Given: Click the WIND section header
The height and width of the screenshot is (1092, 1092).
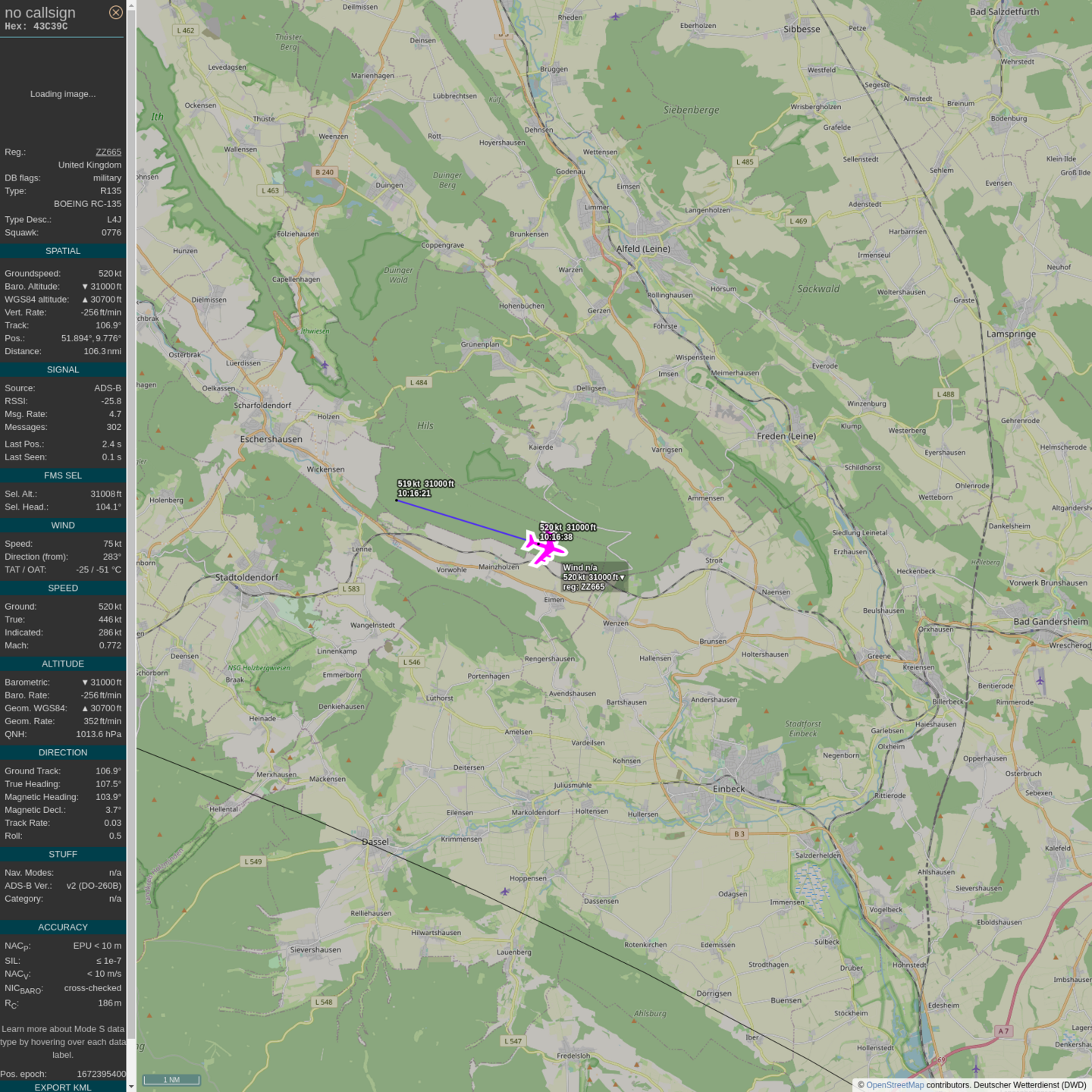Looking at the screenshot, I should click(x=63, y=526).
